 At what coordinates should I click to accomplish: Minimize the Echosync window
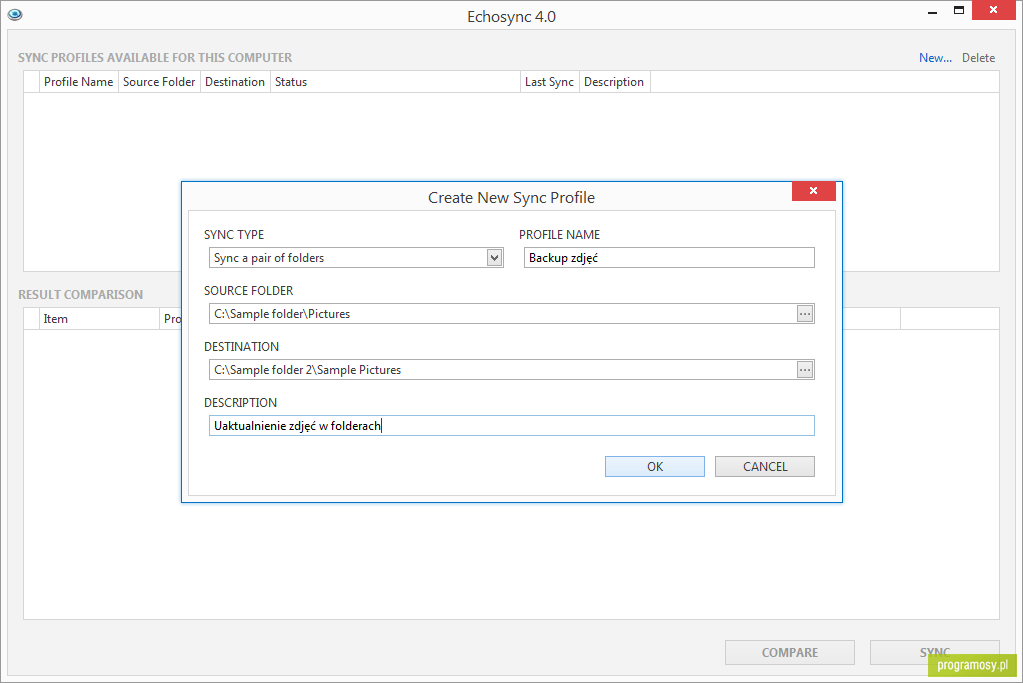pos(932,11)
